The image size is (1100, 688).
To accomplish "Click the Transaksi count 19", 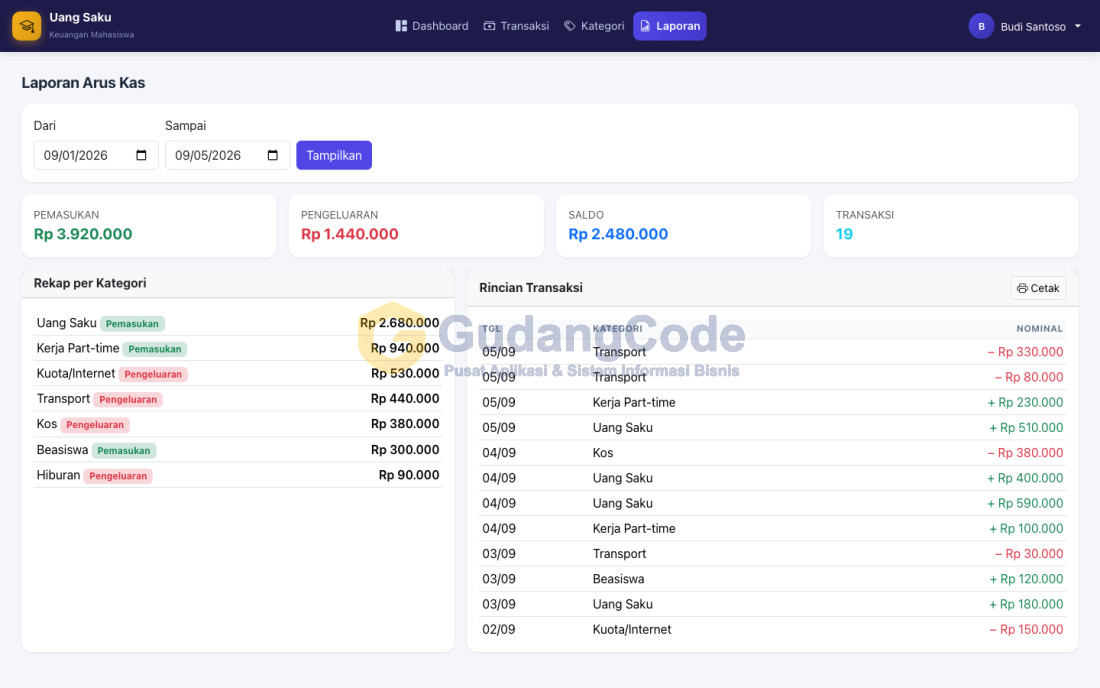I will coord(844,234).
